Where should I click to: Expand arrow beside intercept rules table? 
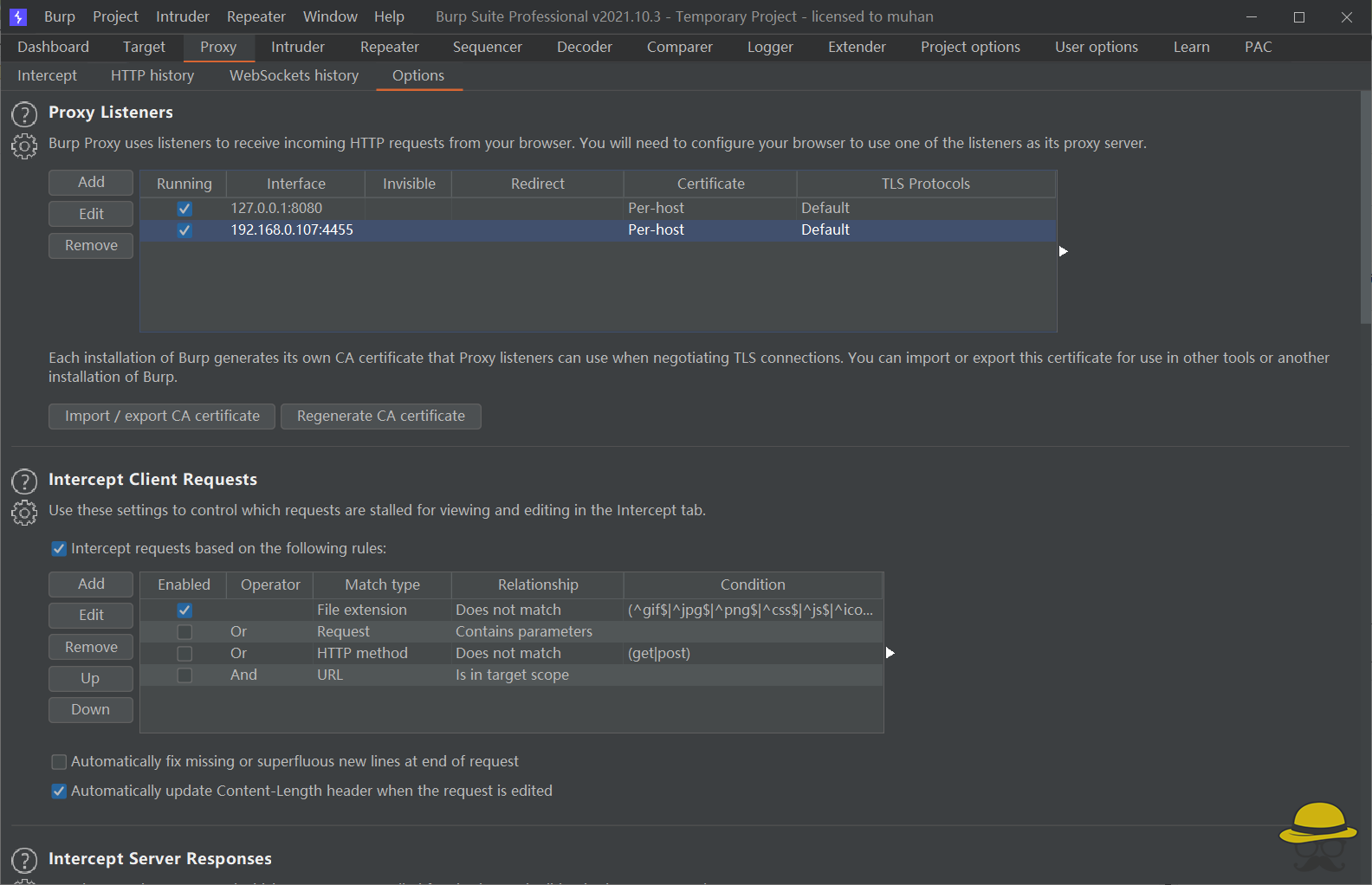[x=890, y=653]
